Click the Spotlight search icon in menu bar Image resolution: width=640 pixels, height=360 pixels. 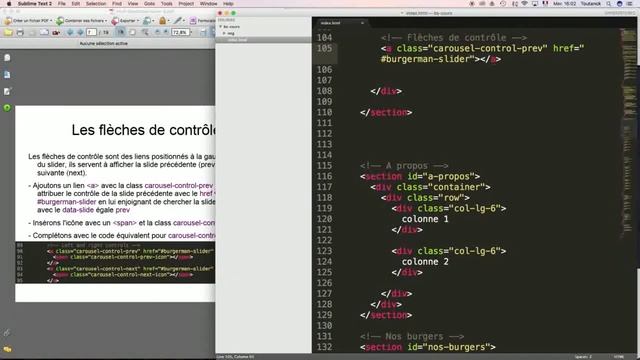(608, 4)
